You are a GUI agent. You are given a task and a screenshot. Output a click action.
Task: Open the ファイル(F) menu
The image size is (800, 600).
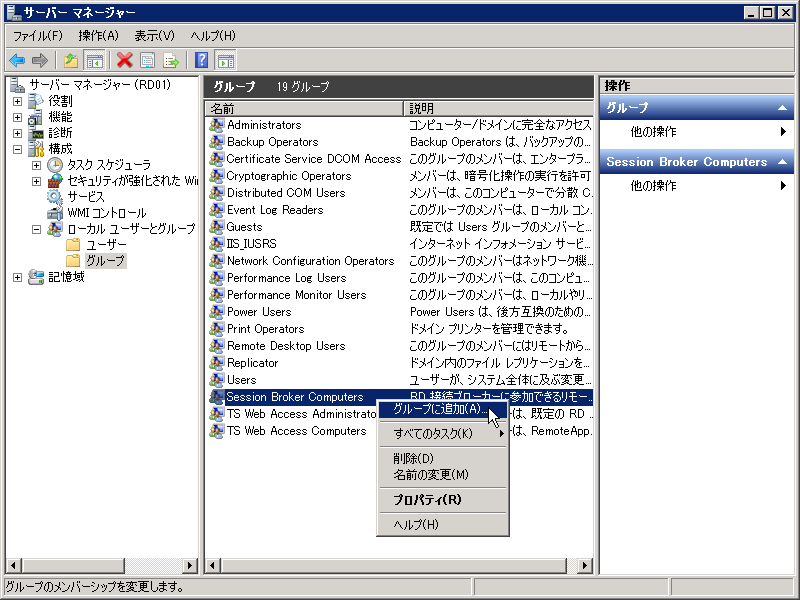[38, 36]
